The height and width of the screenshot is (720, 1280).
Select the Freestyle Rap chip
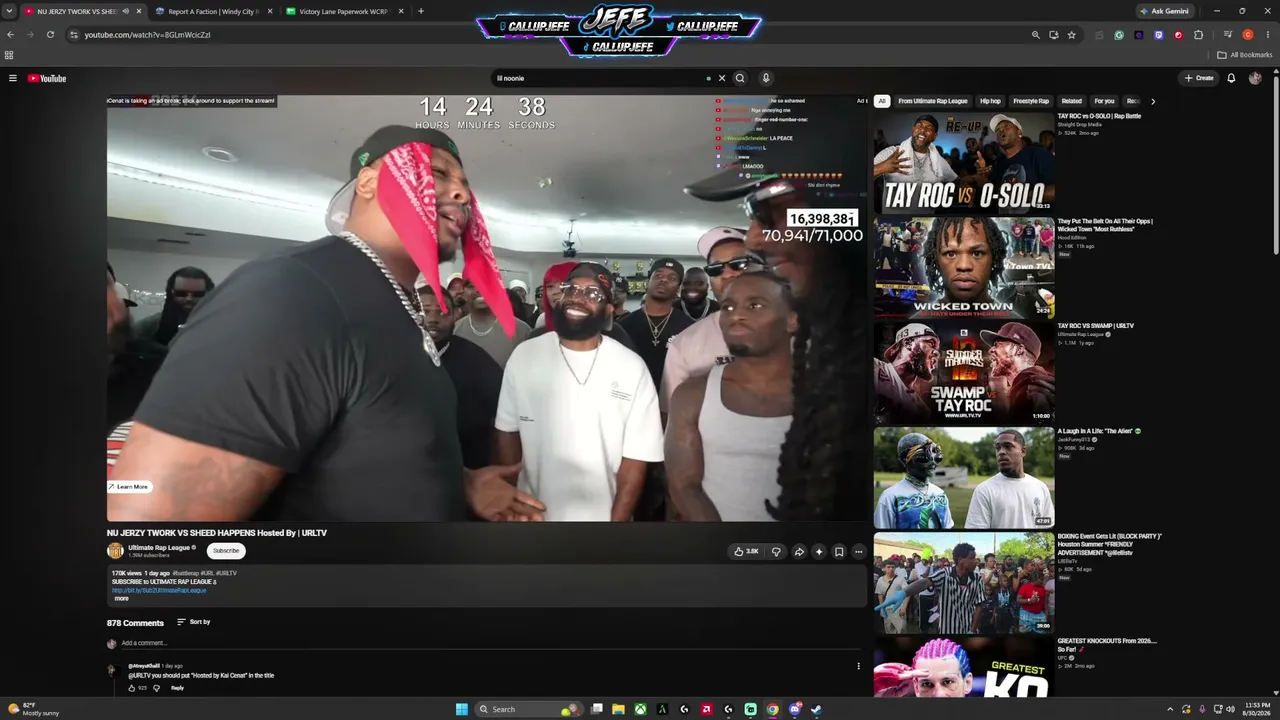coord(1031,101)
